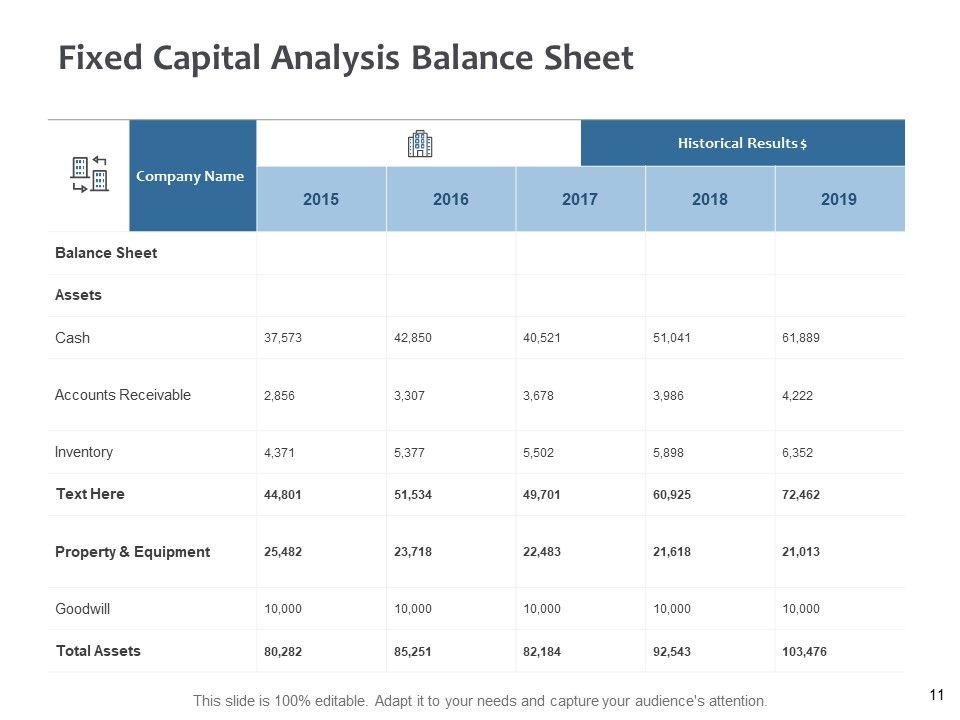960x720 pixels.
Task: Click the buildings exchange icon
Action: coord(89,175)
